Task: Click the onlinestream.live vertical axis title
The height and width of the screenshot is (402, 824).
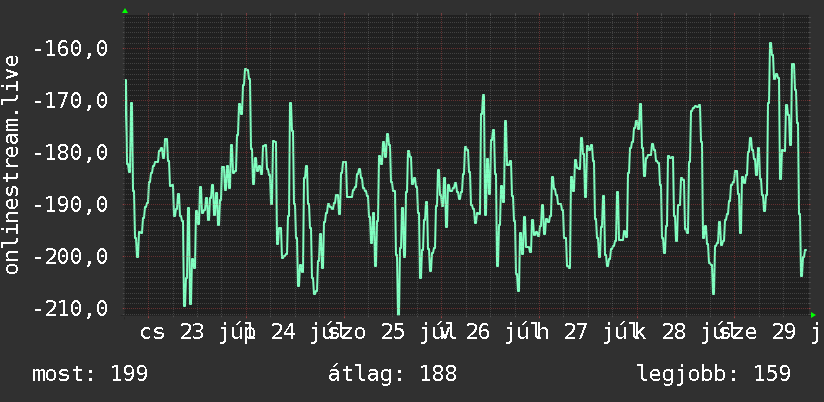Action: click(x=12, y=164)
